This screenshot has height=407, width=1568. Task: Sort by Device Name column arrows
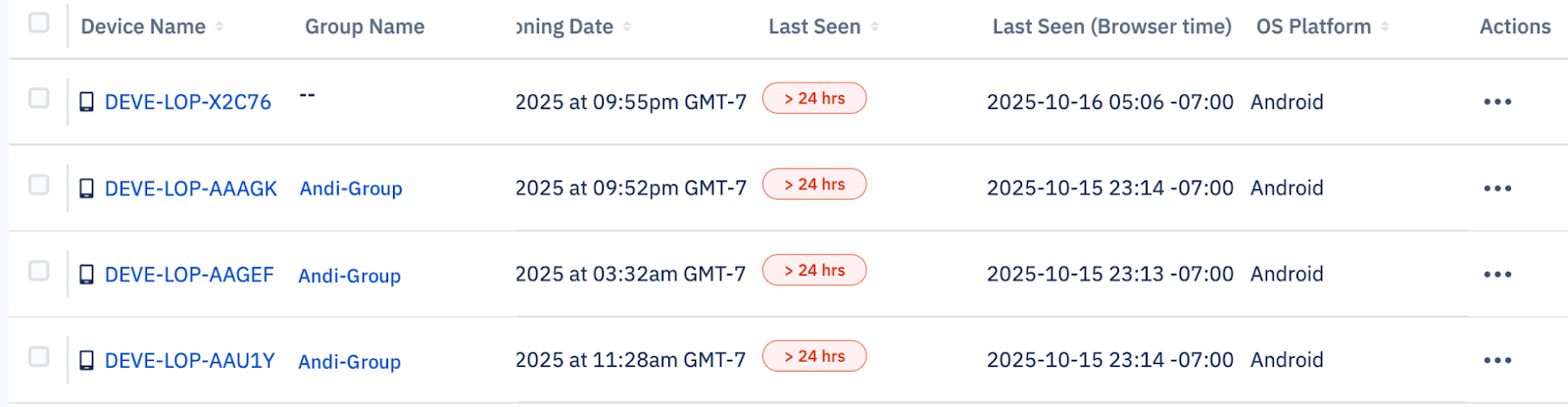pos(220,26)
